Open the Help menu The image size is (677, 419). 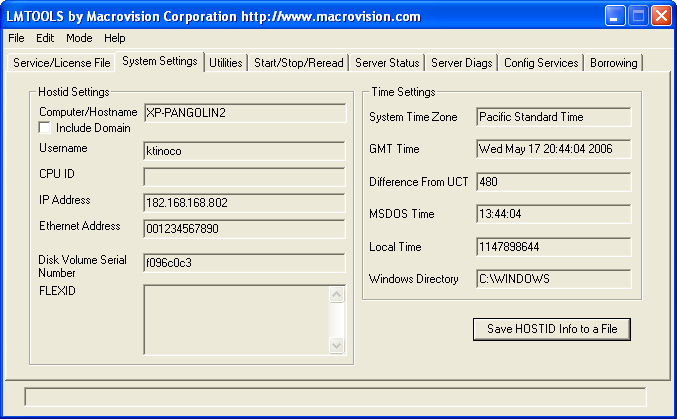[x=115, y=38]
